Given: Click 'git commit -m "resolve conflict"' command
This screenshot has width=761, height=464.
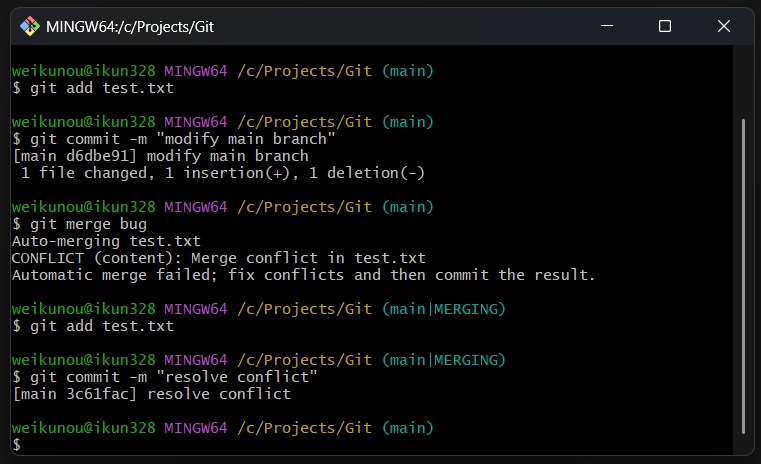Looking at the screenshot, I should (x=165, y=377).
